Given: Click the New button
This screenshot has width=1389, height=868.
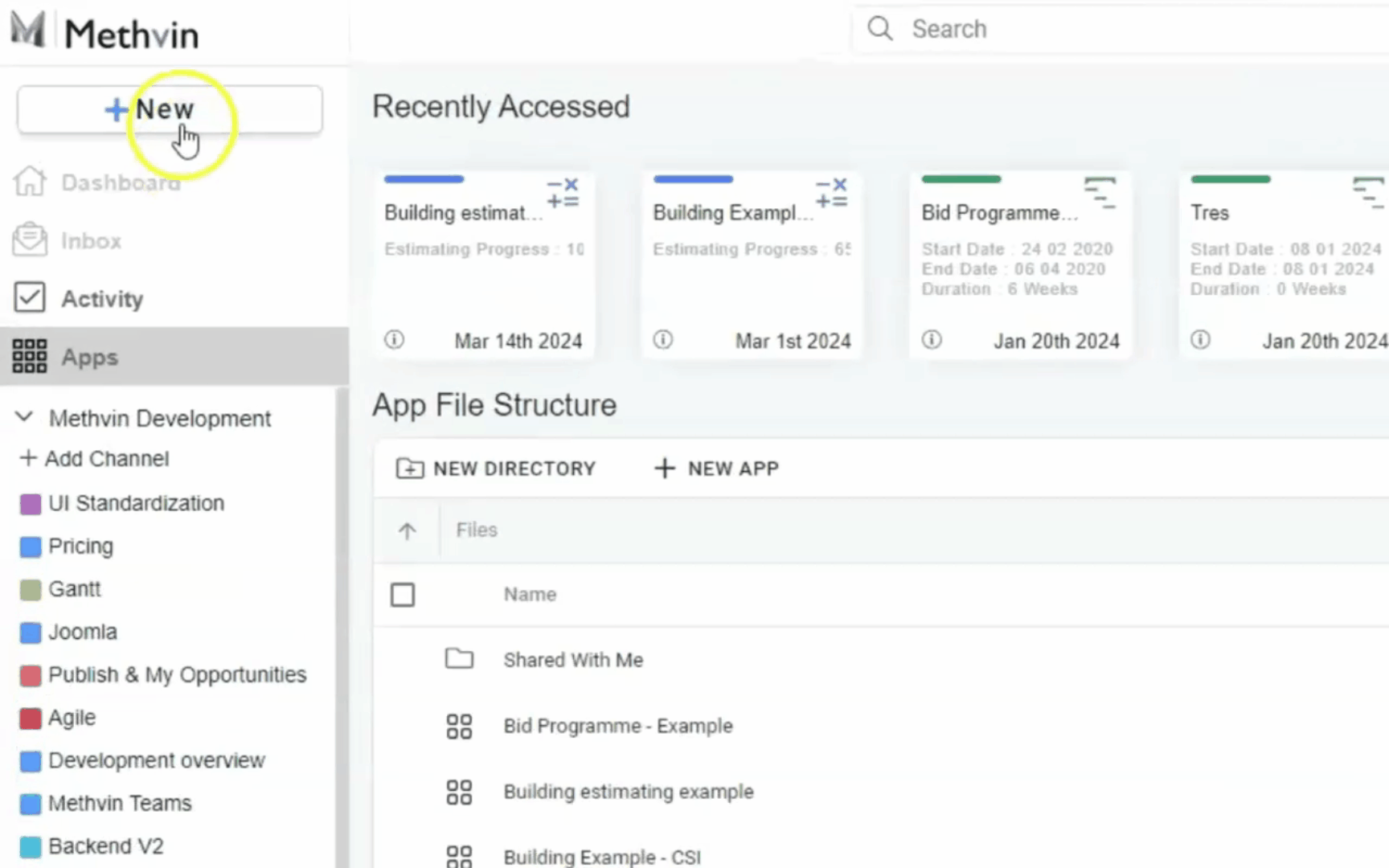Looking at the screenshot, I should pos(170,109).
